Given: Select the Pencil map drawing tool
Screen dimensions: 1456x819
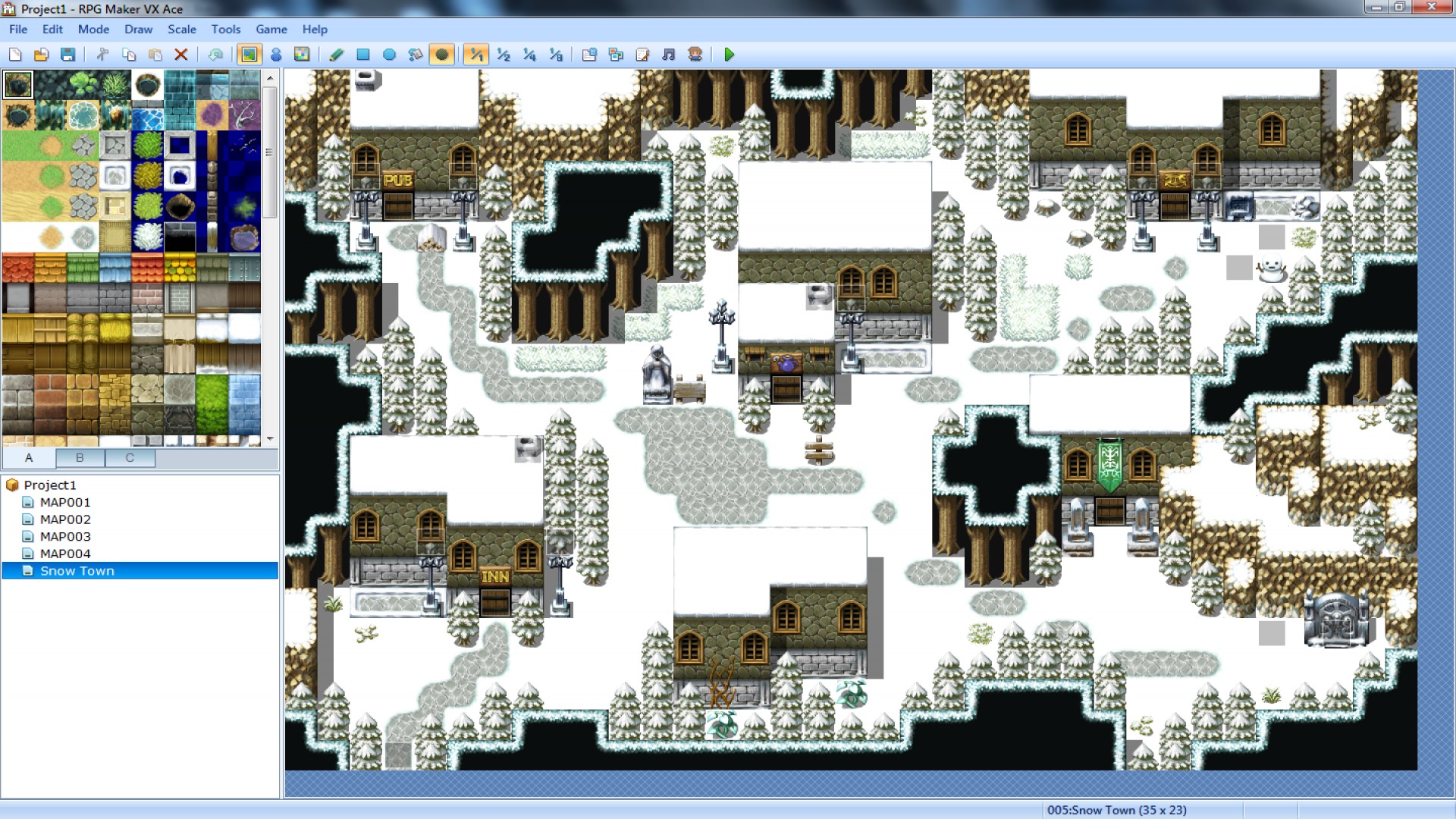Looking at the screenshot, I should (x=337, y=55).
